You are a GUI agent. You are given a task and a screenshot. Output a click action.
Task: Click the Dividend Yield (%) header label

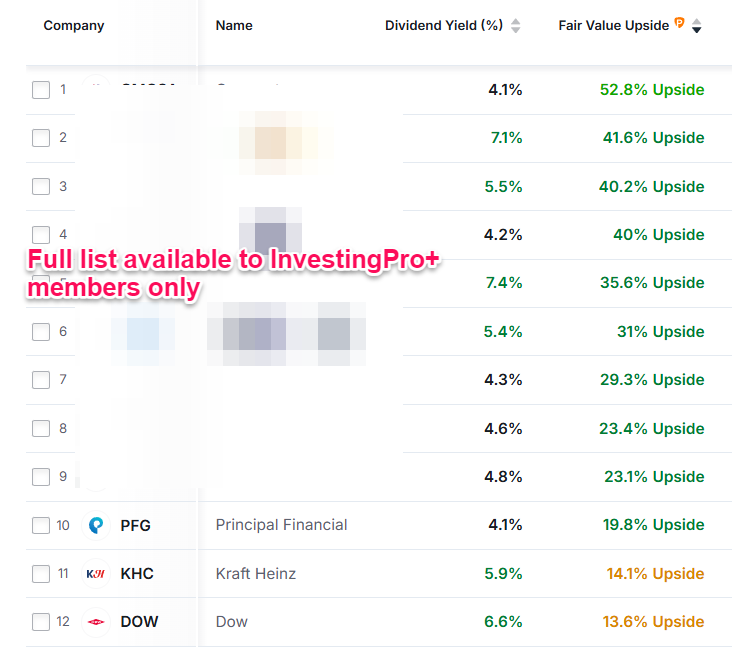pyautogui.click(x=443, y=26)
